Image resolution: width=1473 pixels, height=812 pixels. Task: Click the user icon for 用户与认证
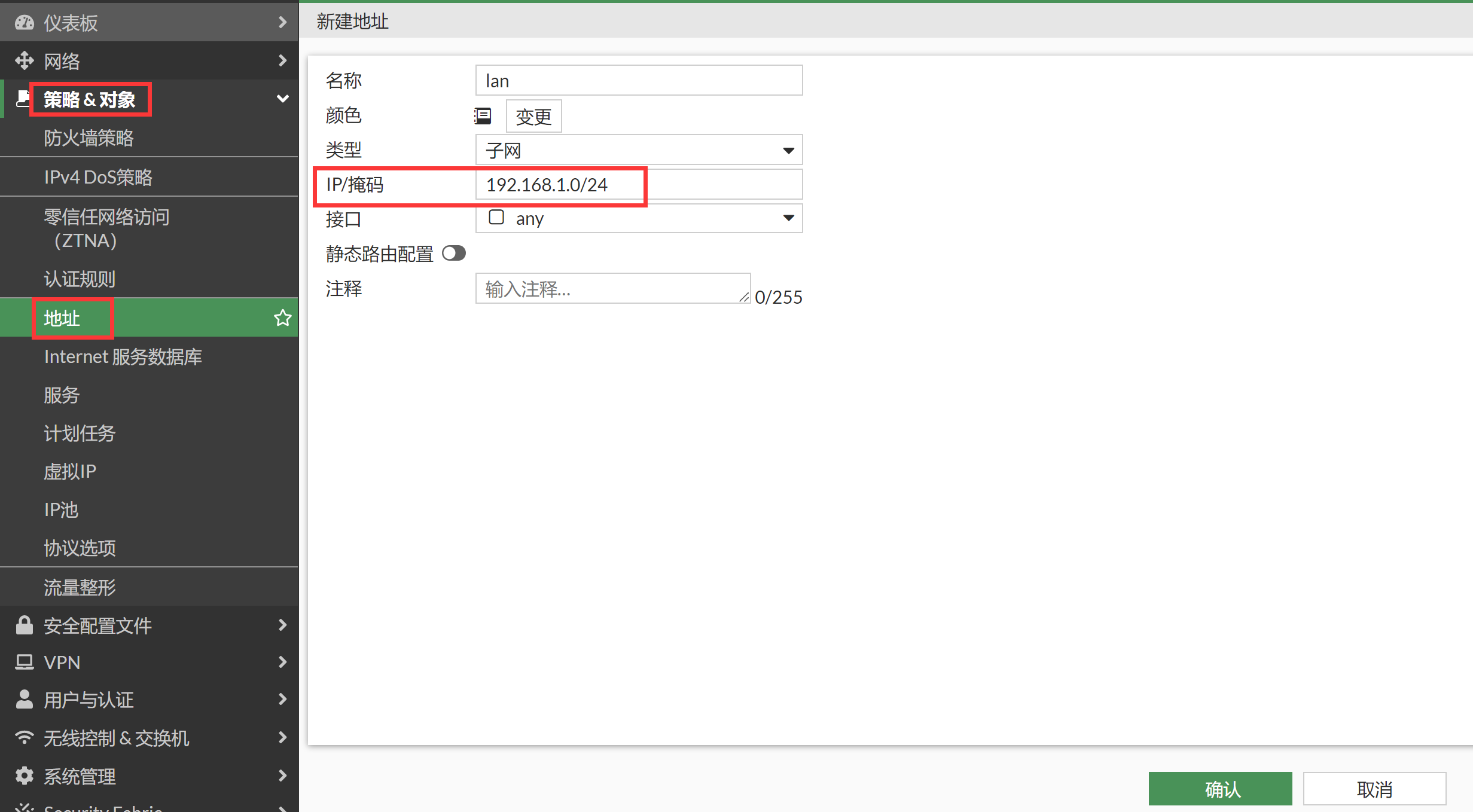pyautogui.click(x=24, y=699)
